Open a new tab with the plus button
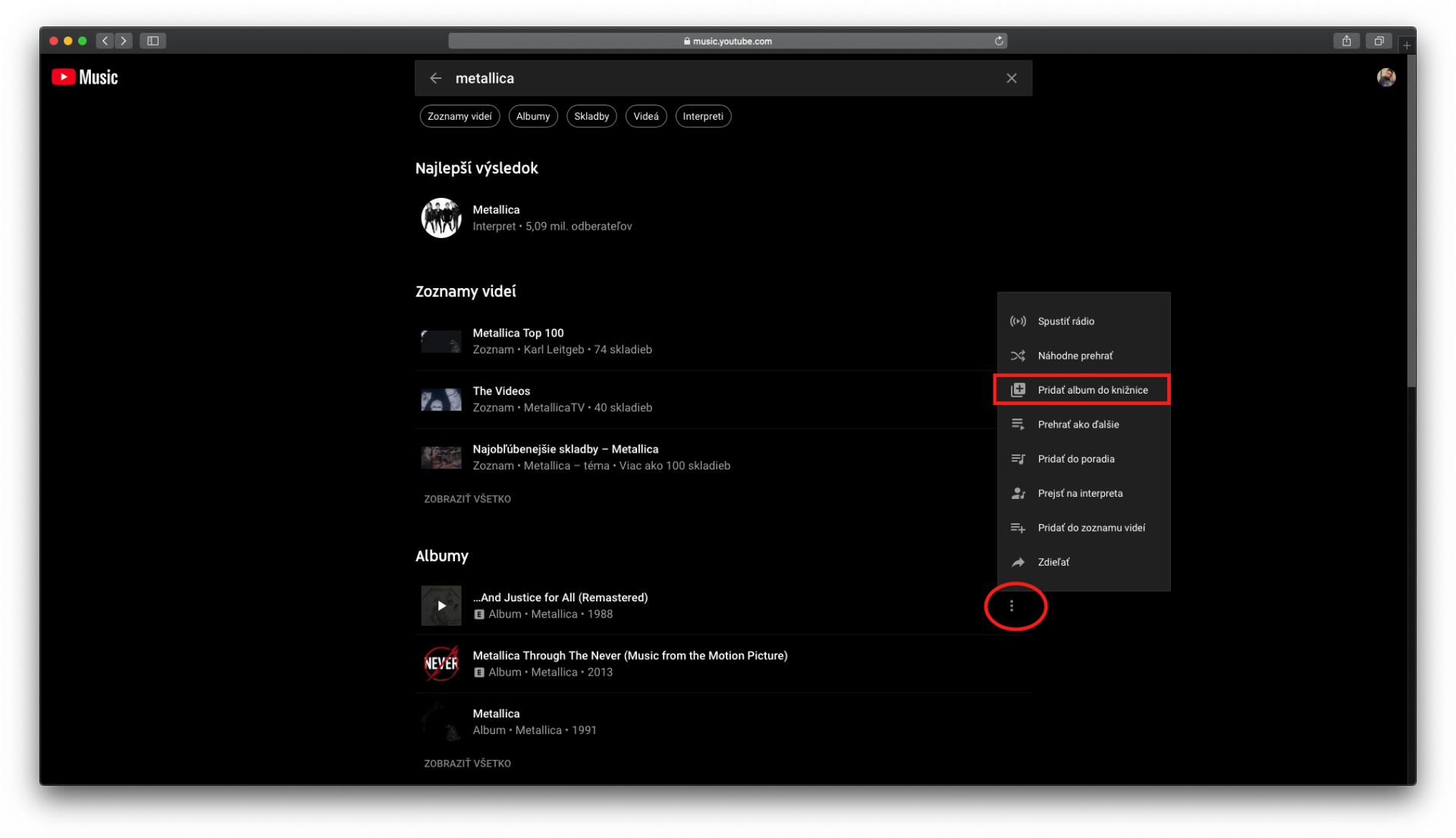This screenshot has height=838, width=1456. coord(1406,46)
